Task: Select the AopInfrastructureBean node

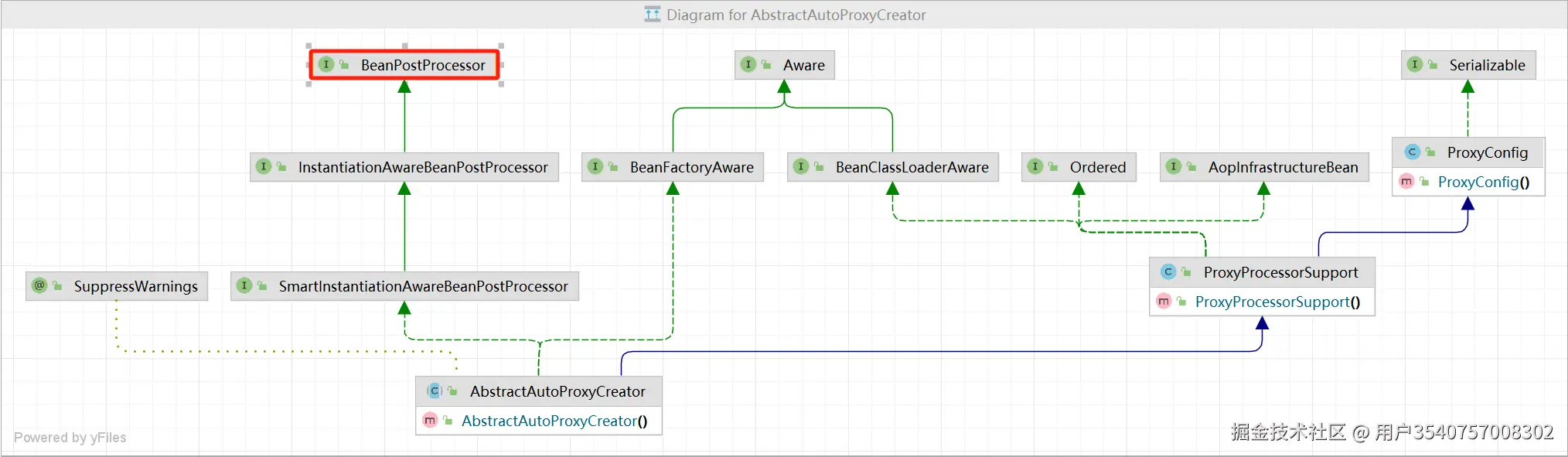Action: (x=1264, y=167)
